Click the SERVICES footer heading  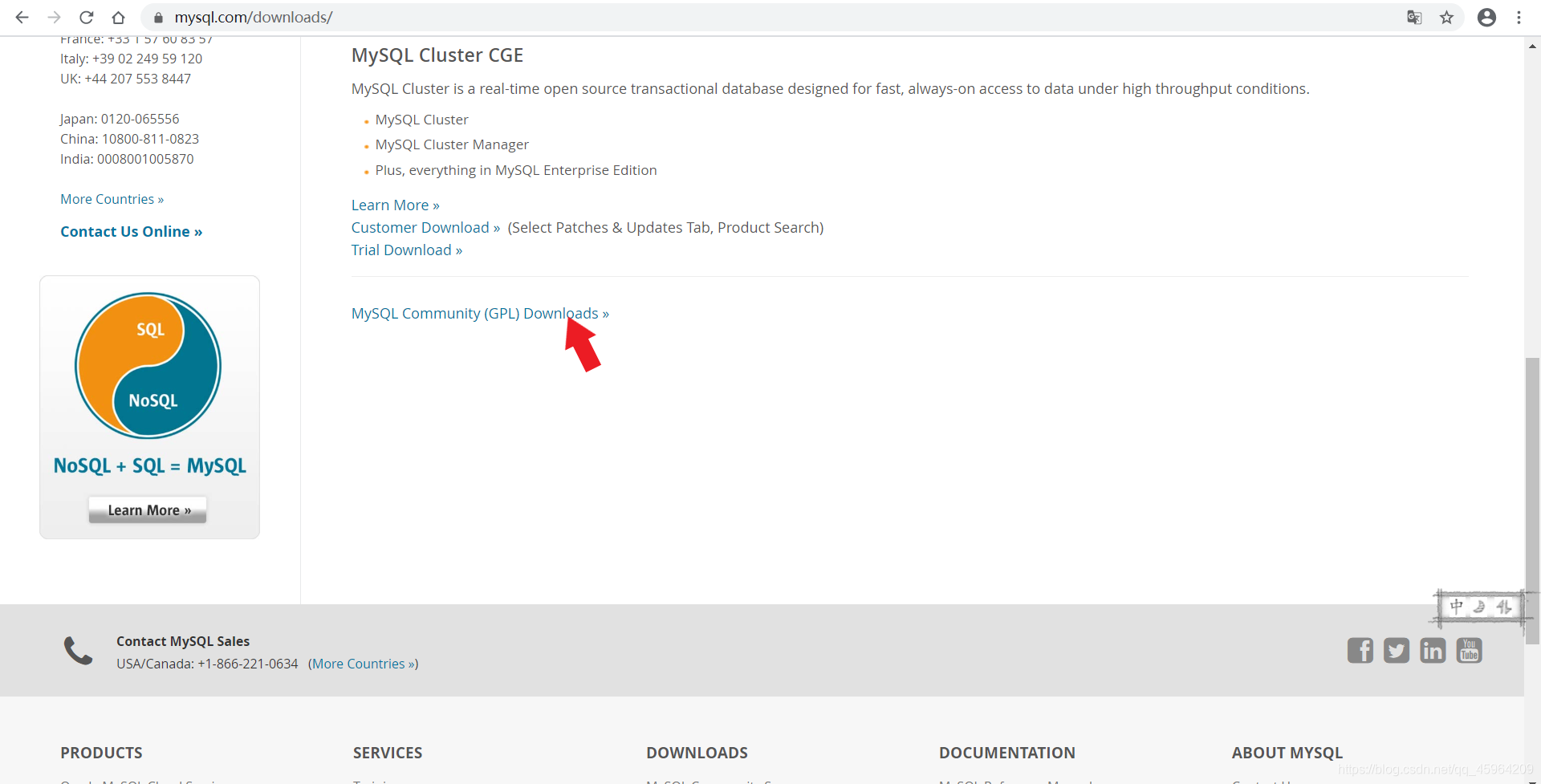[388, 753]
